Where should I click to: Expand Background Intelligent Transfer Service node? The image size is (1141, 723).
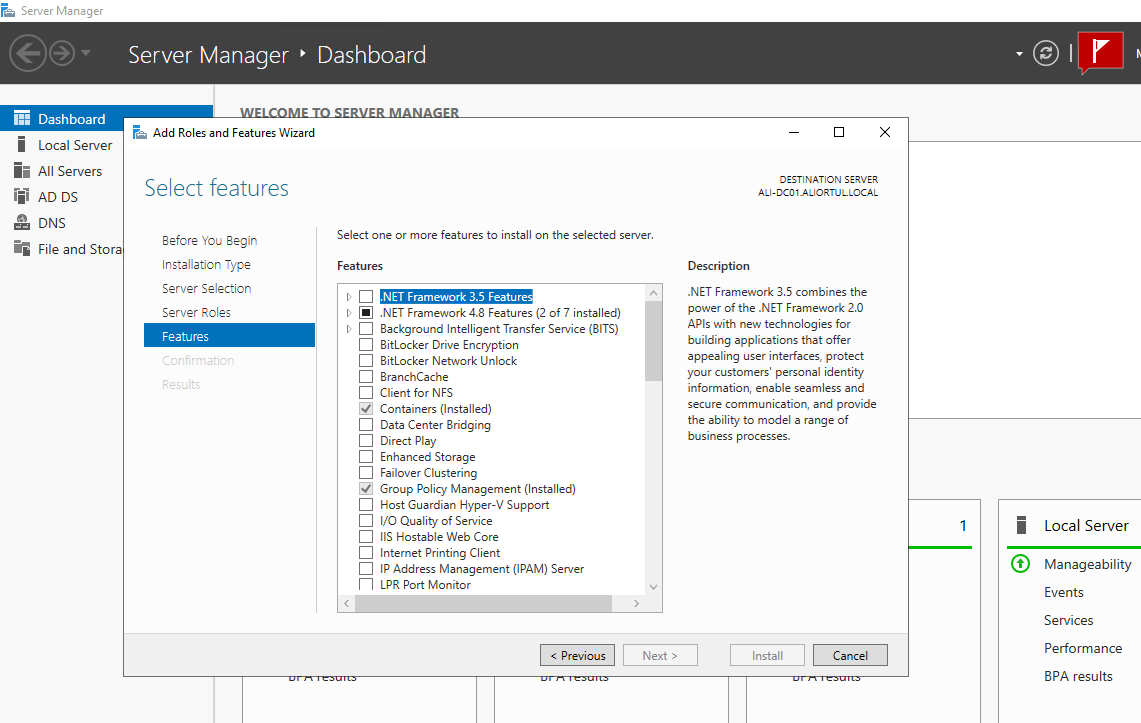tap(349, 329)
